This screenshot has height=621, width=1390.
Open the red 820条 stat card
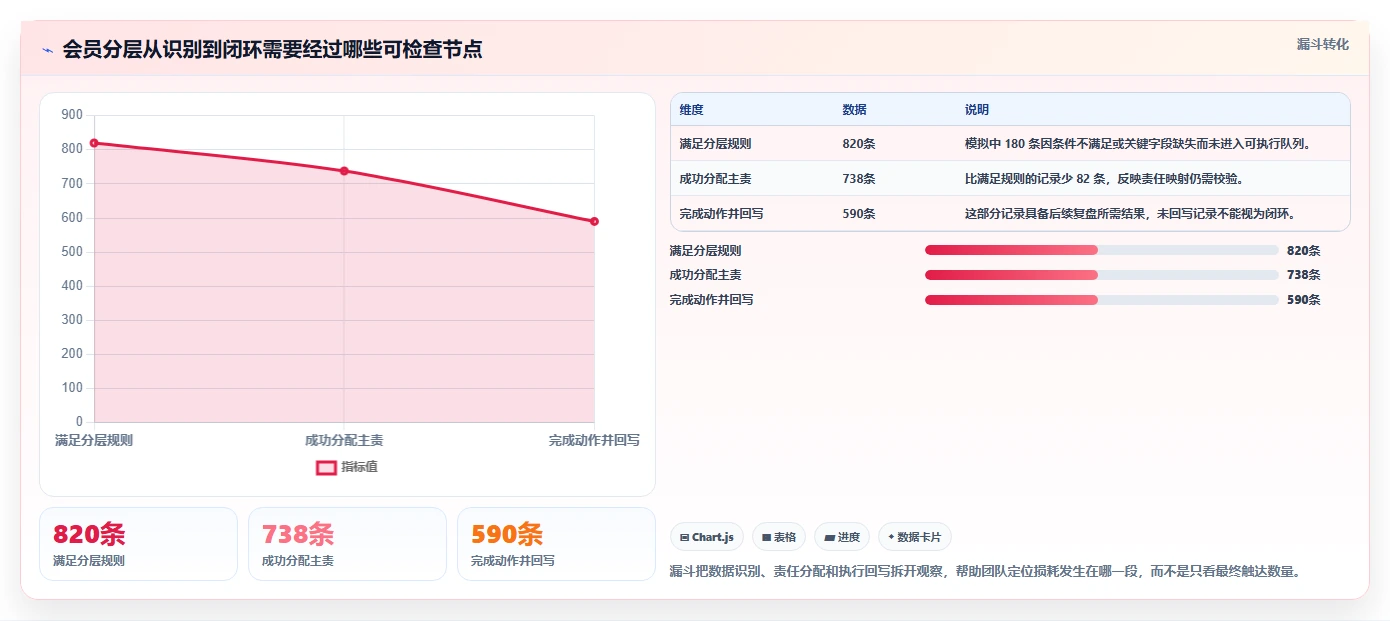(138, 544)
